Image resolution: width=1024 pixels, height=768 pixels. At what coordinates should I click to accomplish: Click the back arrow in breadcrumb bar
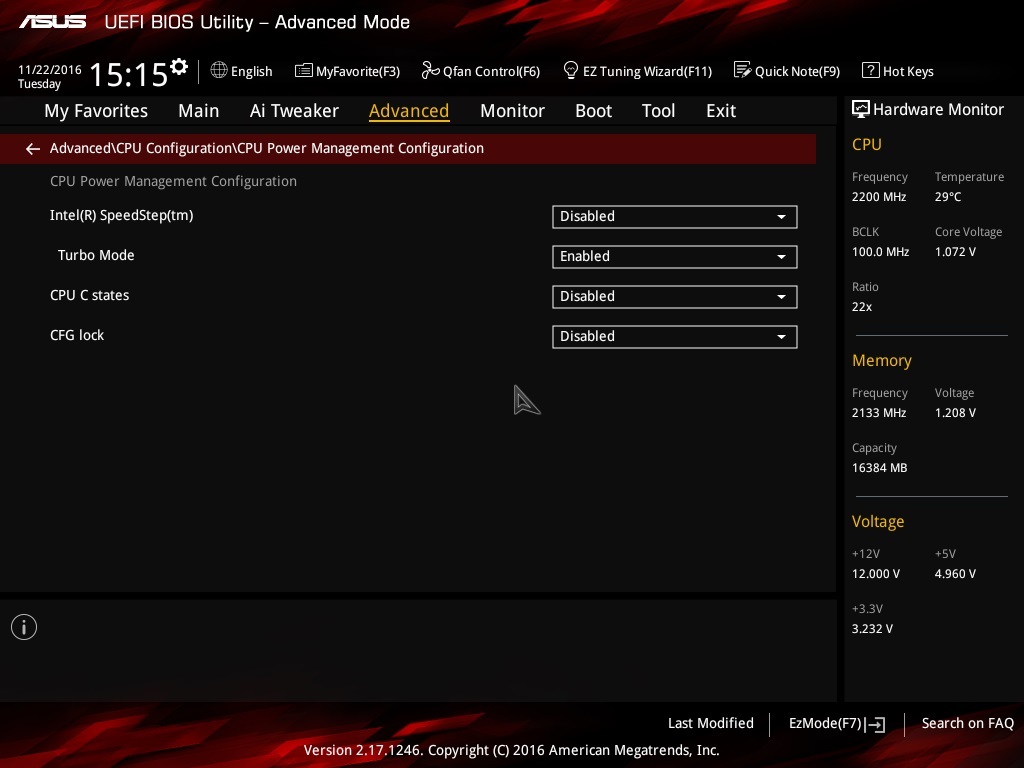click(33, 149)
